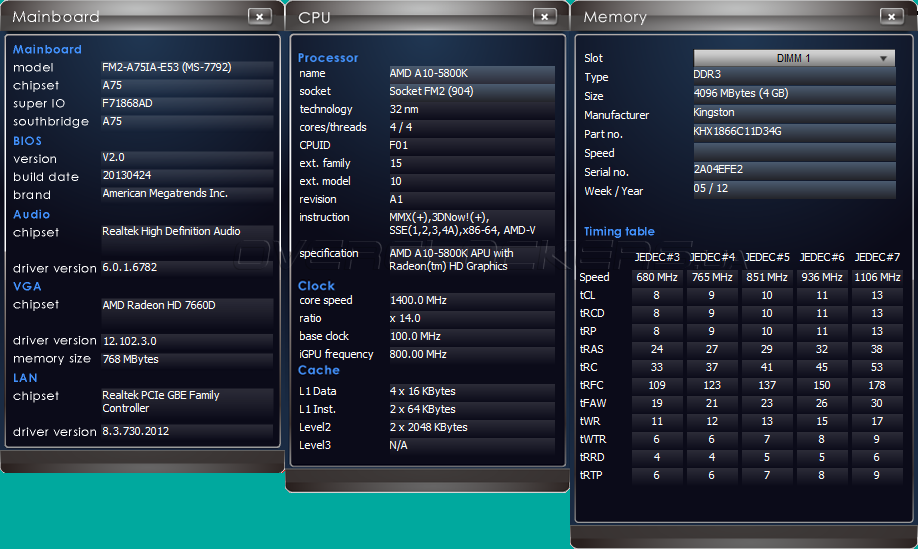Select L1 Inst. 2 x 64 KBytes

pyautogui.click(x=471, y=409)
